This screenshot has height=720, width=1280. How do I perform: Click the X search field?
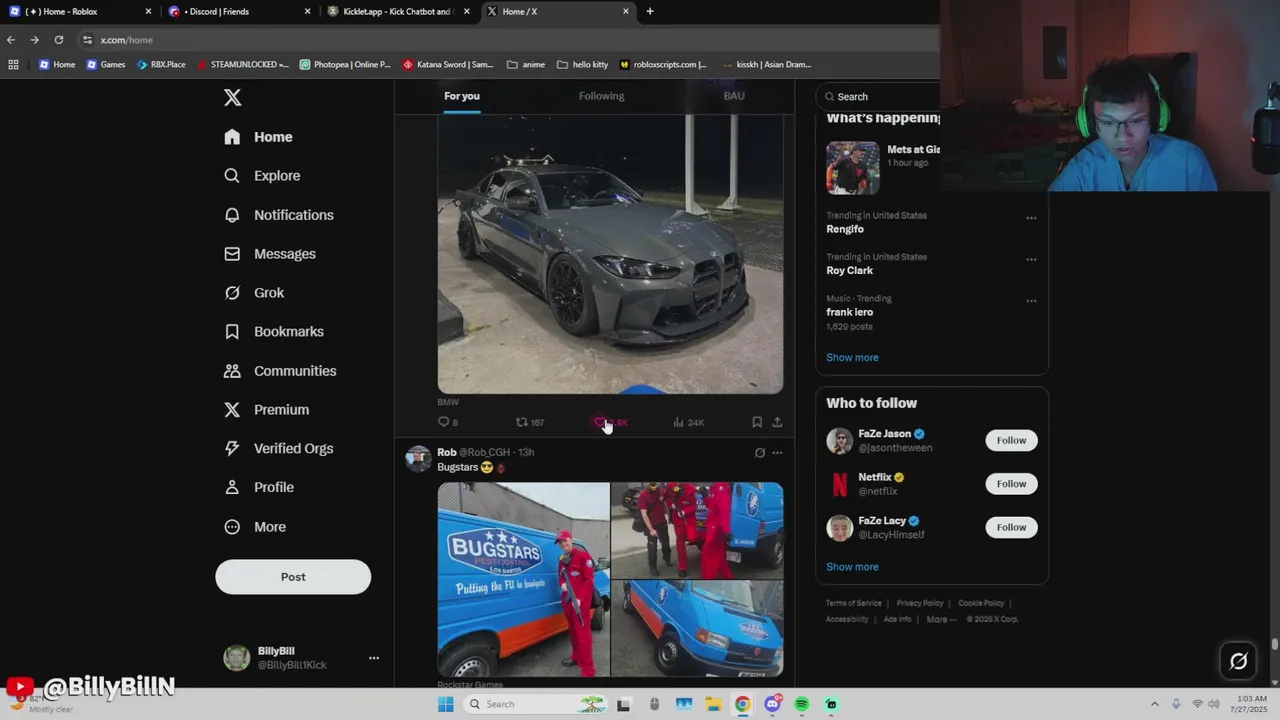point(880,96)
